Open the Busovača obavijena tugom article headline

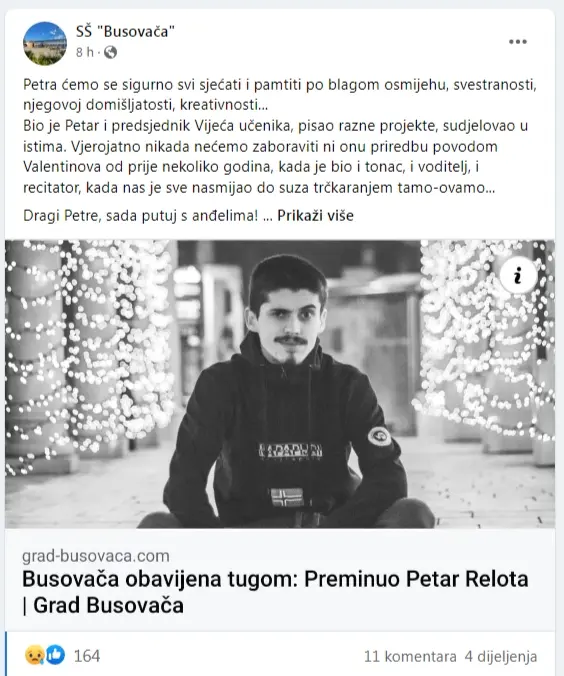click(x=275, y=592)
